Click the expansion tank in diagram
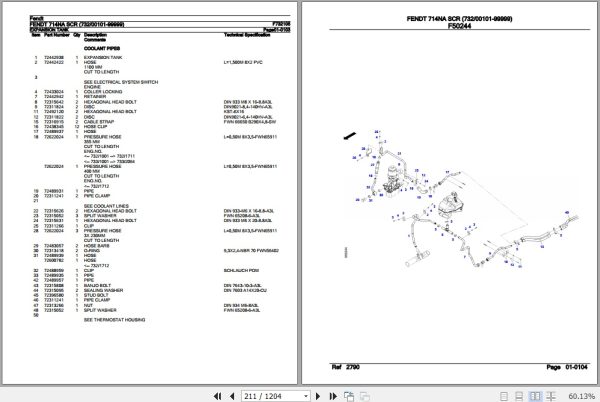The width and height of the screenshot is (600, 402). click(x=451, y=206)
